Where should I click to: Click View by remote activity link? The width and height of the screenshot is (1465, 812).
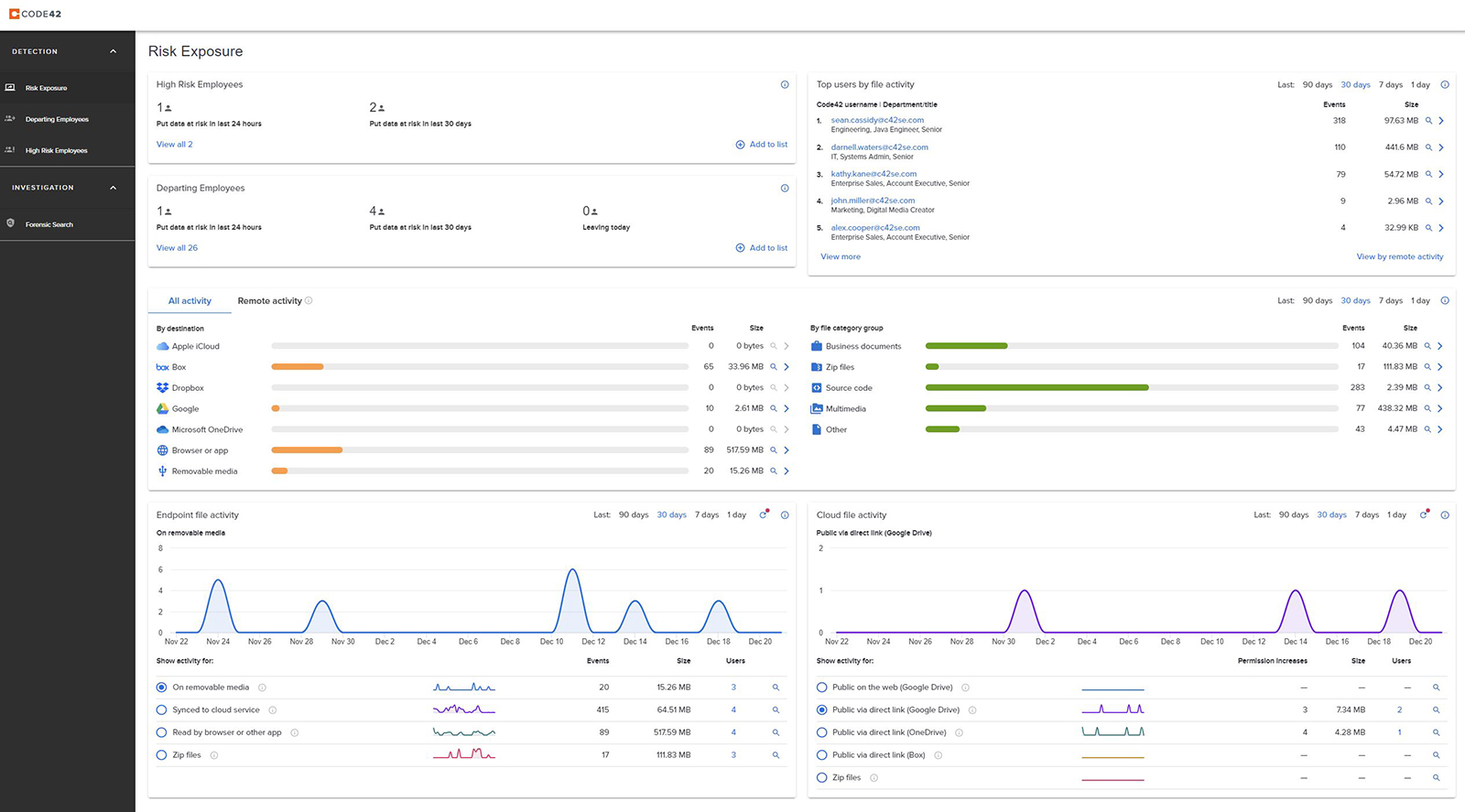1399,257
